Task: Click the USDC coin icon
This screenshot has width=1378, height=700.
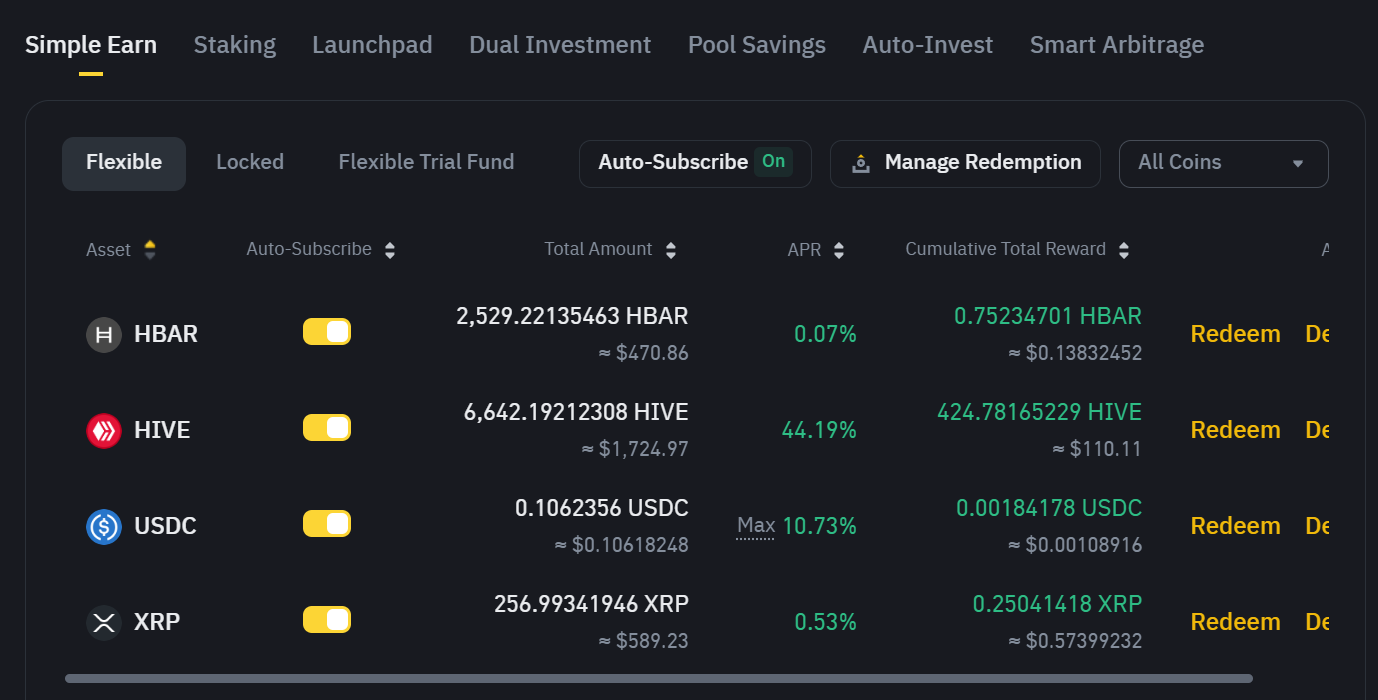Action: point(104,526)
